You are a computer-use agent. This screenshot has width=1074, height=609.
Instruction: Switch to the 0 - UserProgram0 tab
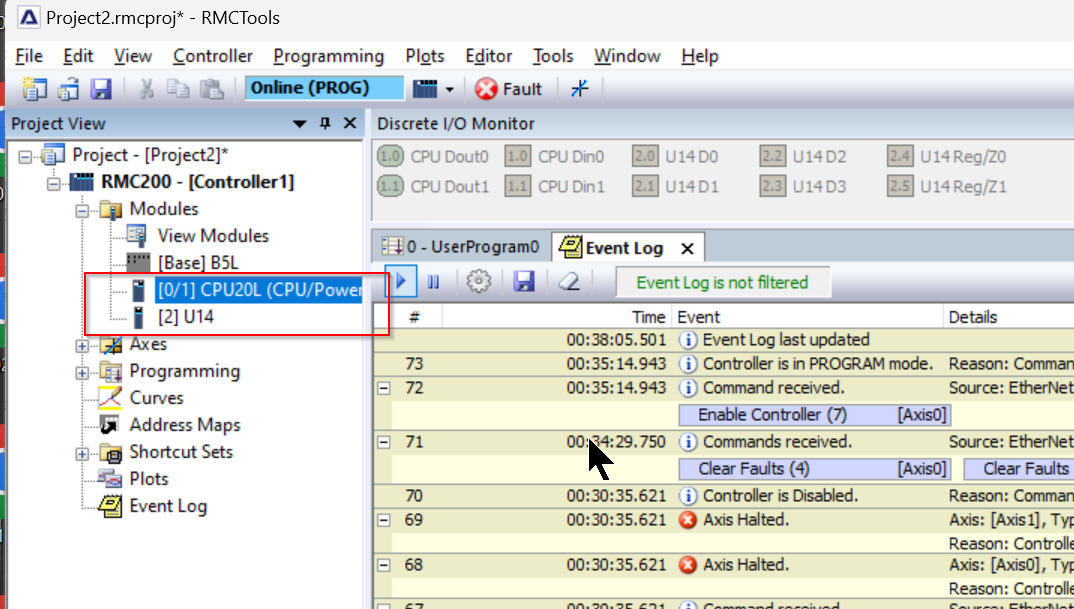tap(462, 247)
